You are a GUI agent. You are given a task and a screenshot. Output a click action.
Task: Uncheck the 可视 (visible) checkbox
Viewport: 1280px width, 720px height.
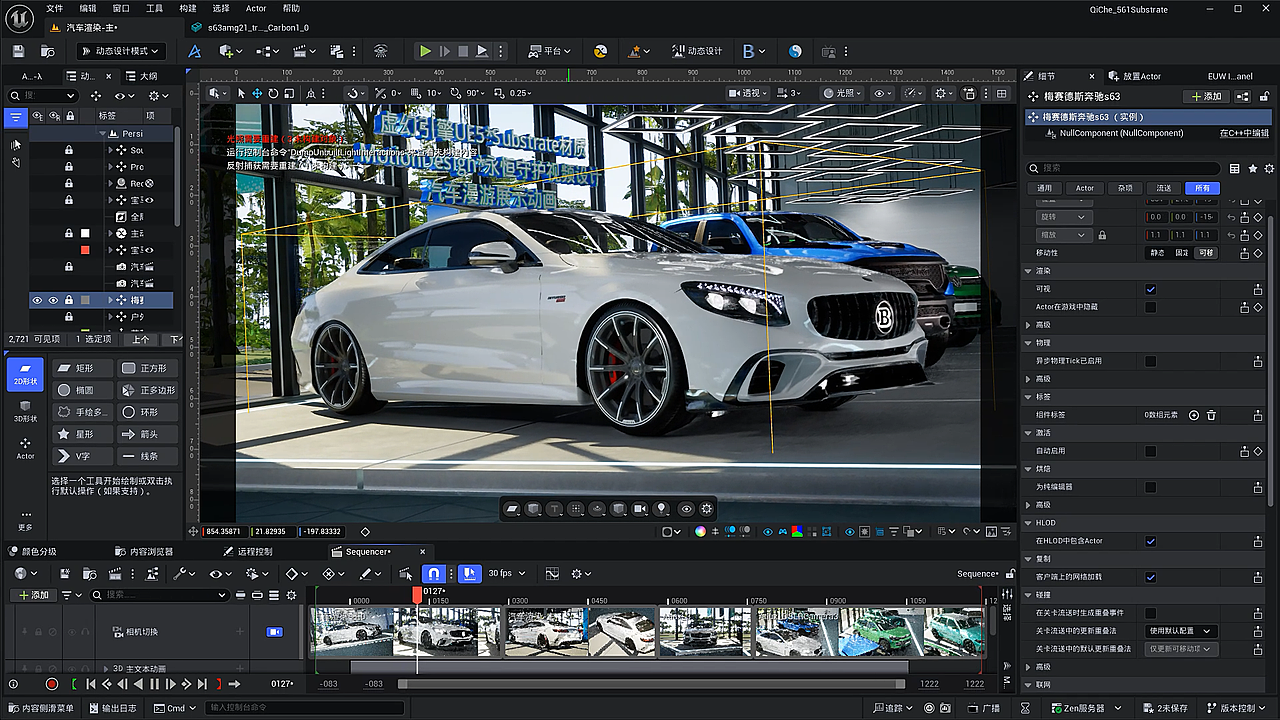pos(1150,289)
